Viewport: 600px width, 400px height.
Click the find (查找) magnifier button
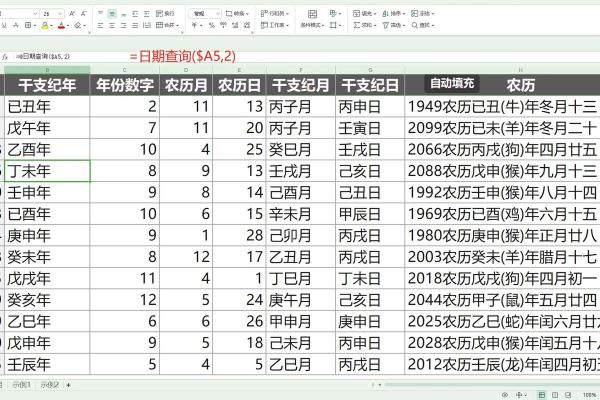point(422,25)
